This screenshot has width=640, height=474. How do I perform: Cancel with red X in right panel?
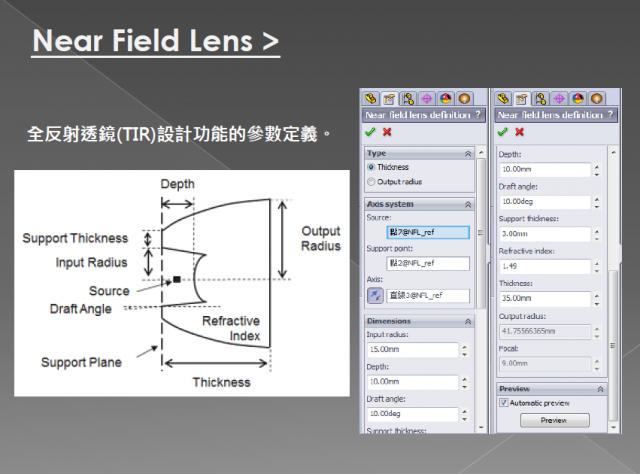(519, 132)
